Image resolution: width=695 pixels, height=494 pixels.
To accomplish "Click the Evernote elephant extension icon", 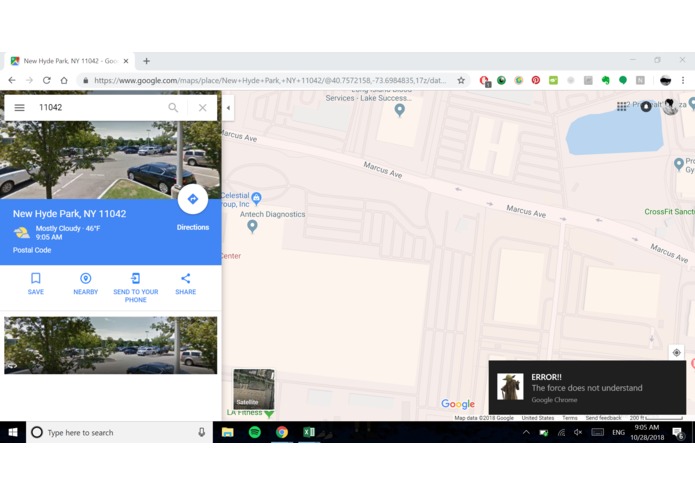I will 605,80.
